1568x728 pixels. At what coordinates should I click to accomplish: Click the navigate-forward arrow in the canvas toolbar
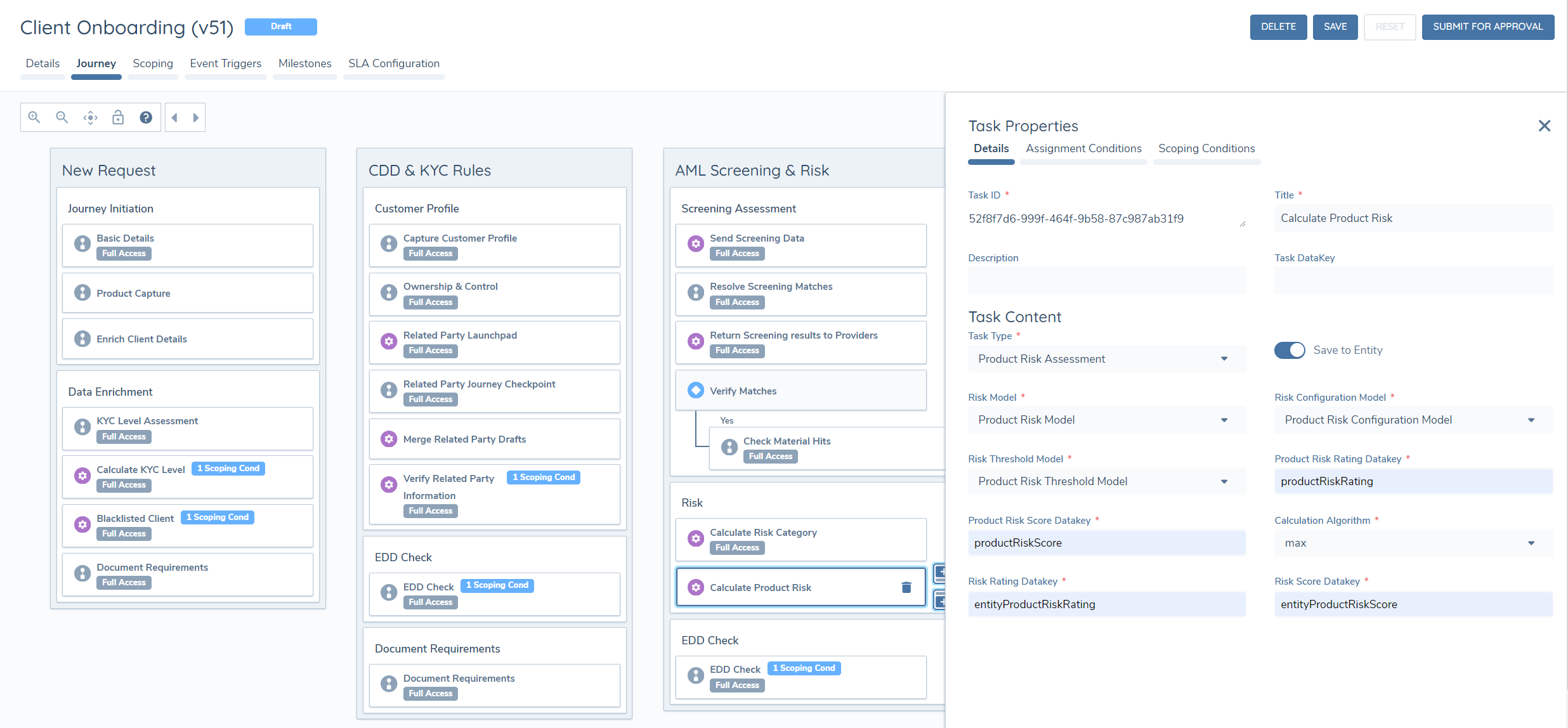point(195,117)
